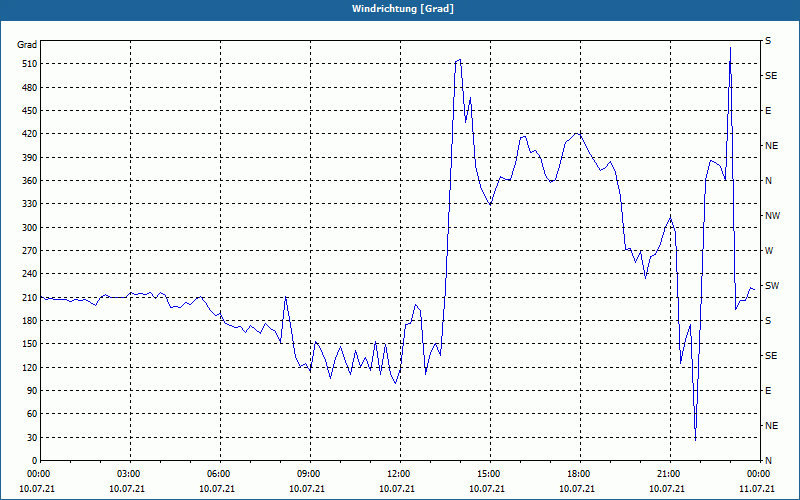The width and height of the screenshot is (800, 500).
Task: Click the S compass label level with 180
Action: point(768,321)
